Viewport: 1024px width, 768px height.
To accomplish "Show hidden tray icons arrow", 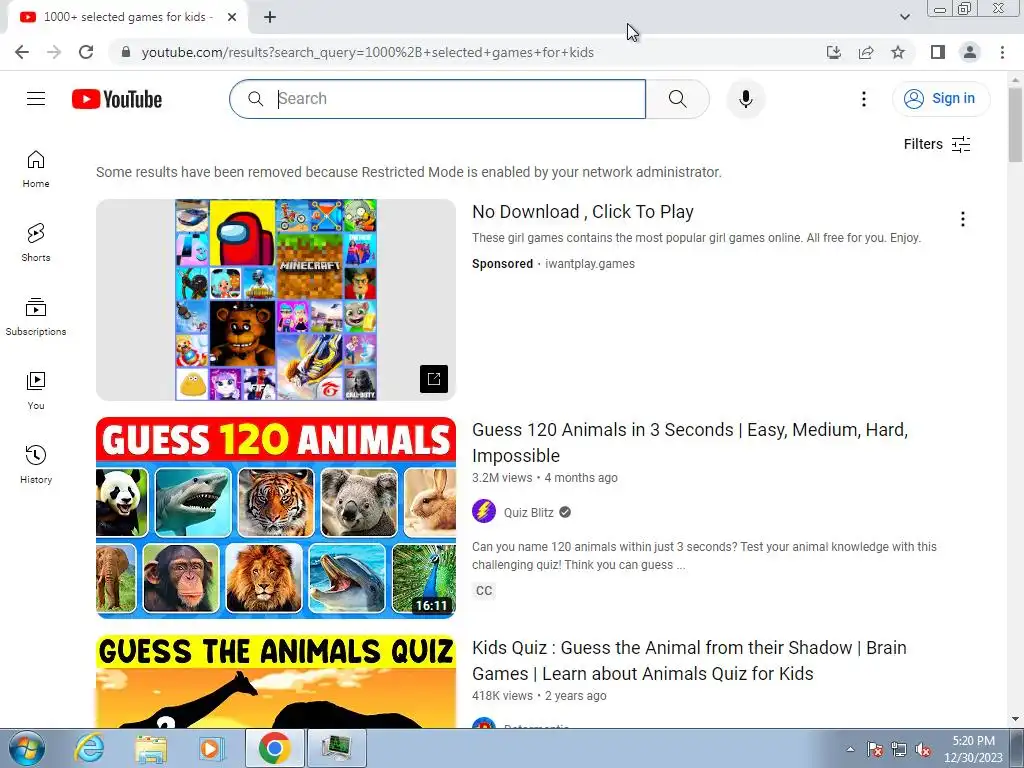I will 850,749.
